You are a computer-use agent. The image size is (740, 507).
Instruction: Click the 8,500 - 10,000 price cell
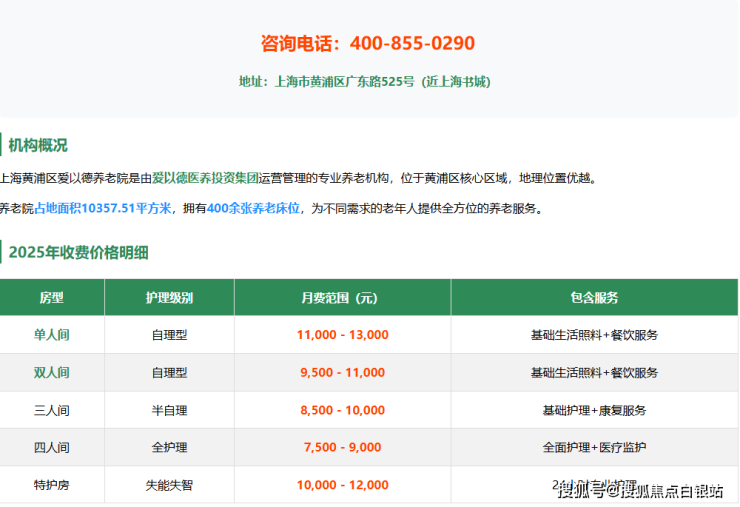pos(342,410)
